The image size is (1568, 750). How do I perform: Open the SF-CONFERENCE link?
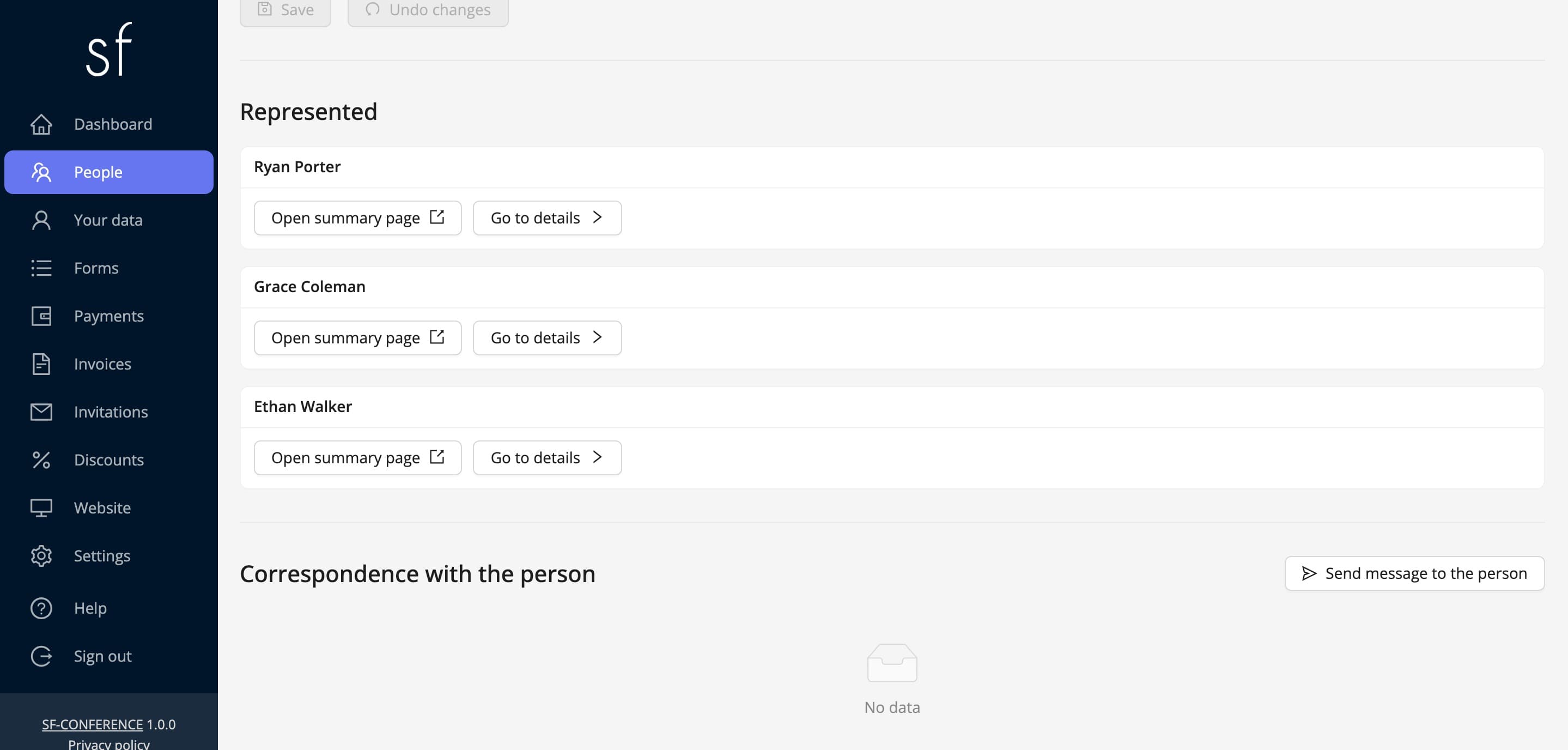pos(93,724)
